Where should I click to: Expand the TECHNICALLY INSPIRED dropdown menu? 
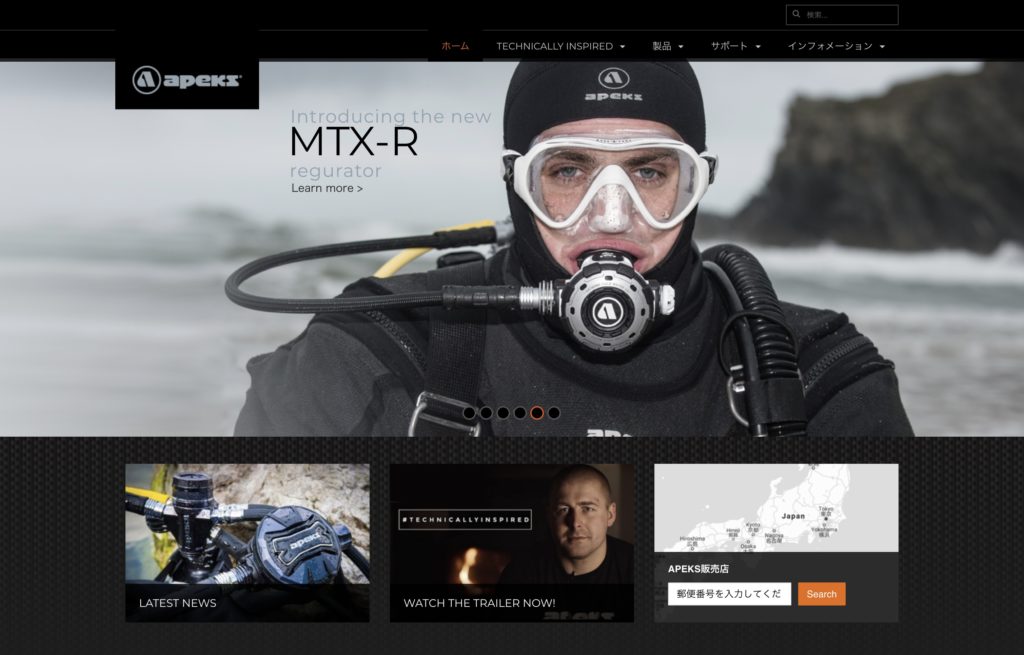click(560, 46)
